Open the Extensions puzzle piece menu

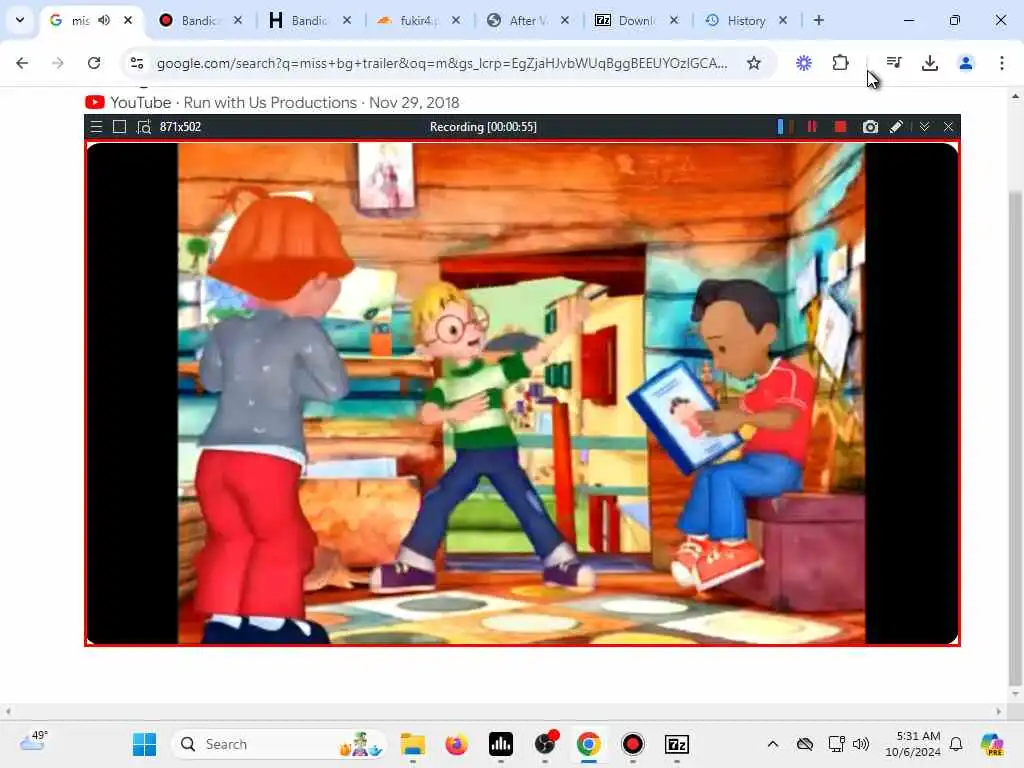pos(840,63)
